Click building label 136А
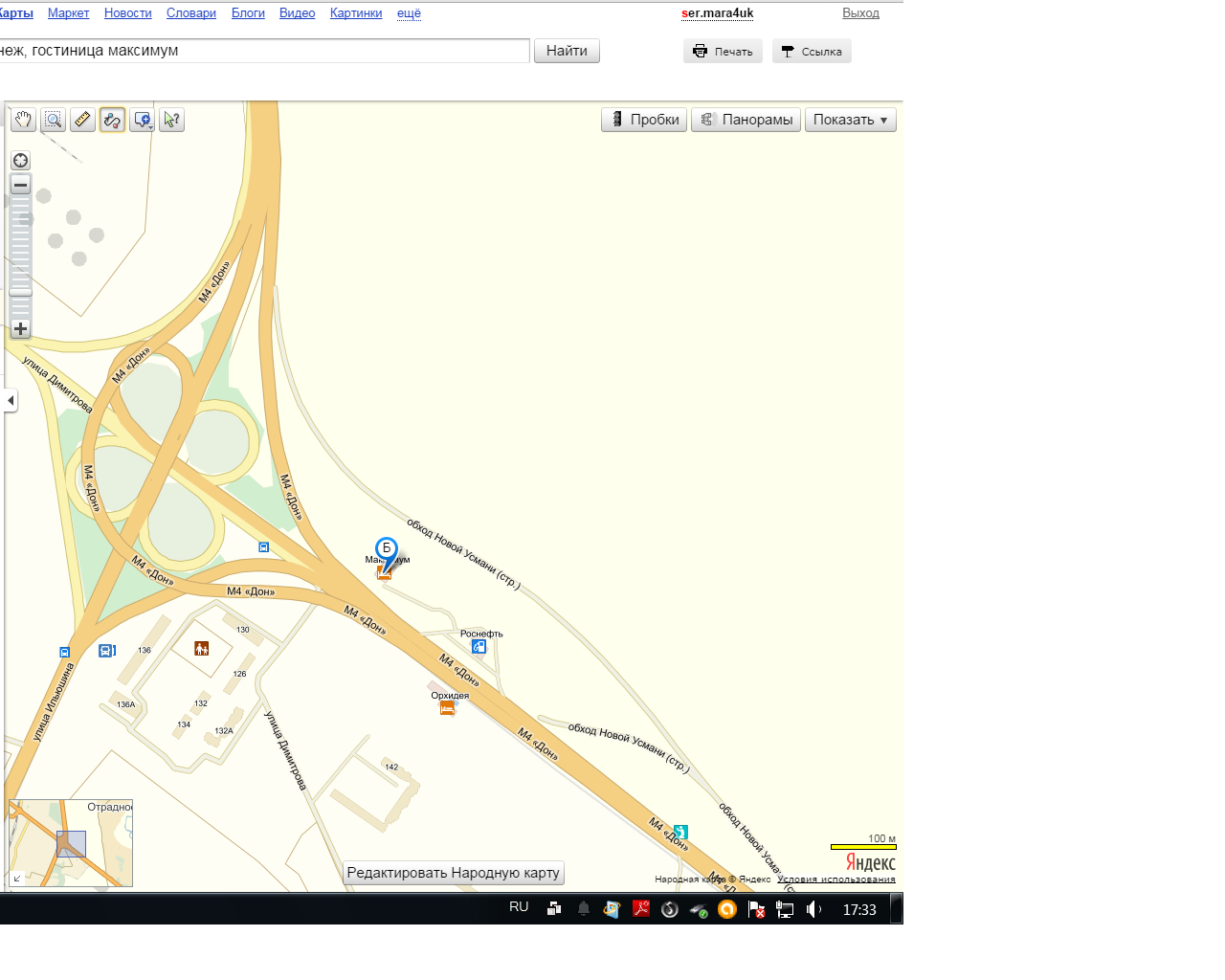Screen dimensions: 1225x980 [x=126, y=705]
